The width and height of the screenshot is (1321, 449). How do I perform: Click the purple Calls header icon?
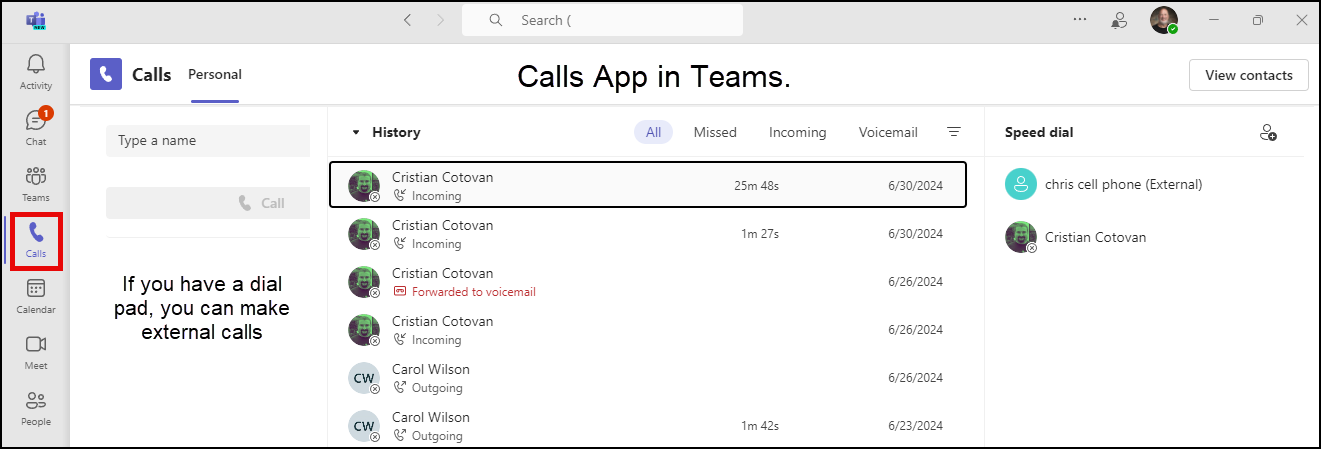(106, 74)
